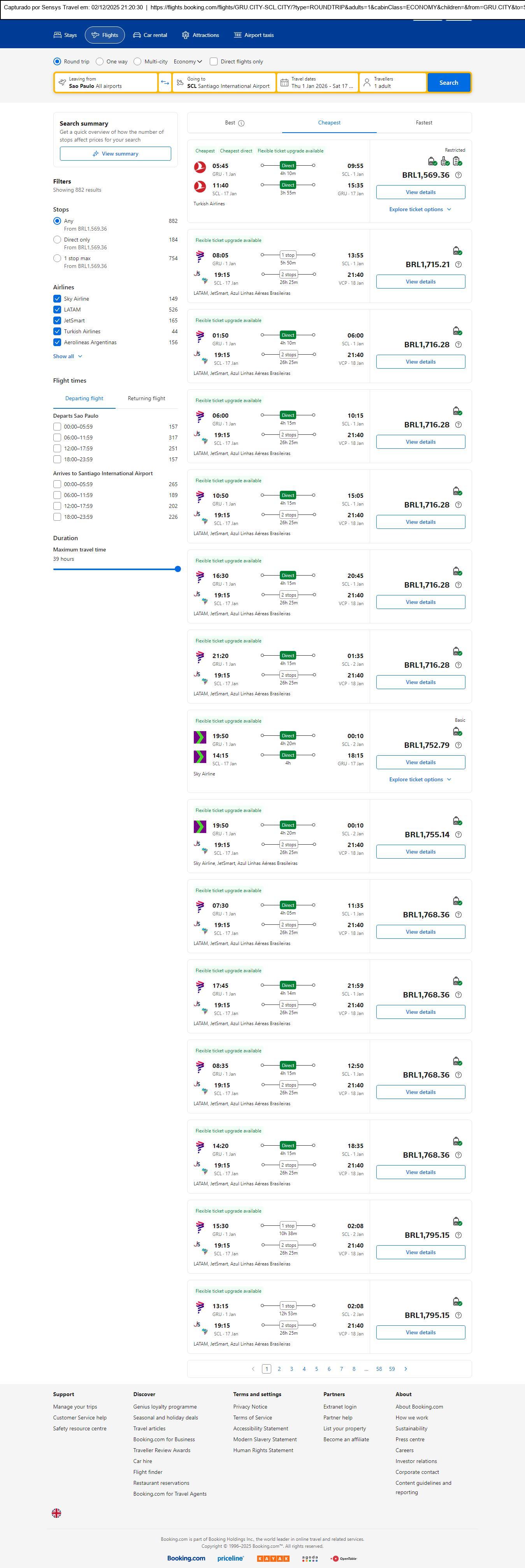Screen dimensions: 525x1568
Task: Select the One way radio button
Action: click(100, 61)
